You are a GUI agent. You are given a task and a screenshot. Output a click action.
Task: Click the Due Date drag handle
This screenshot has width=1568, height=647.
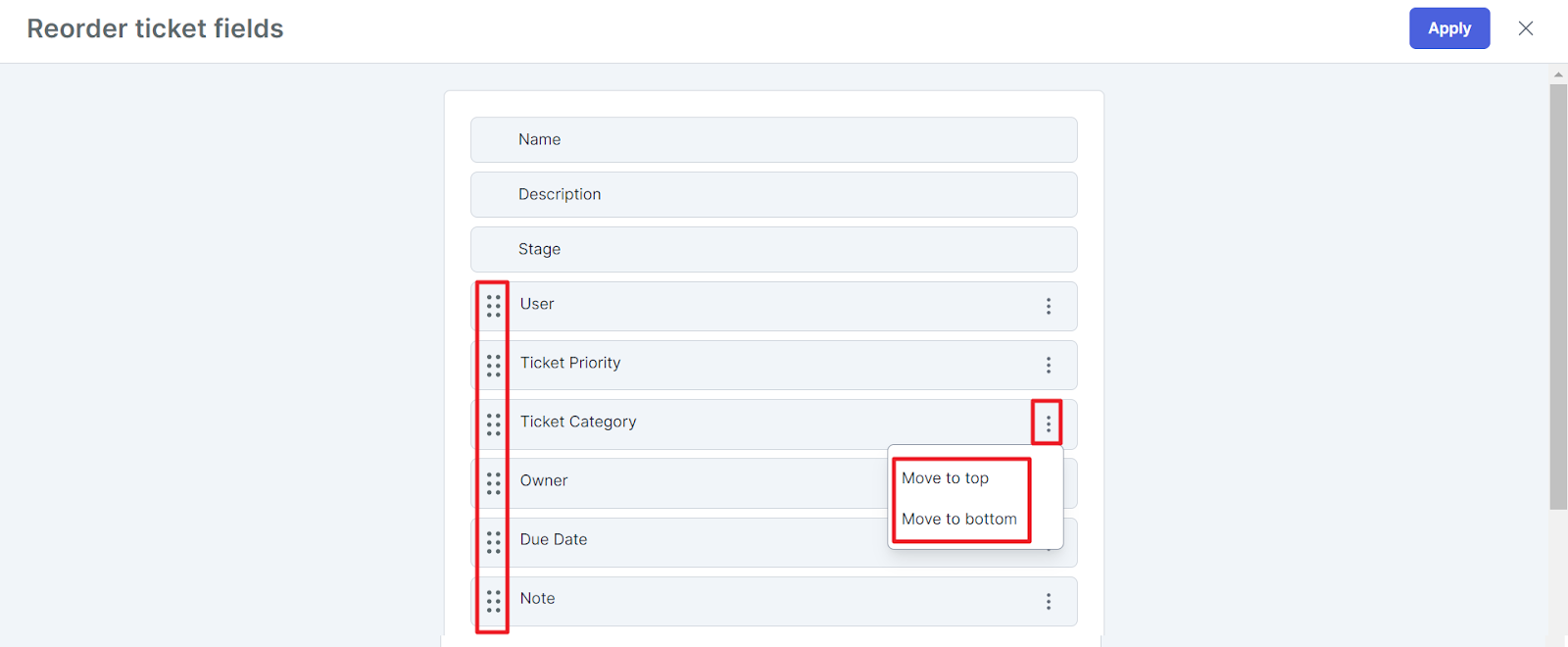tap(493, 542)
